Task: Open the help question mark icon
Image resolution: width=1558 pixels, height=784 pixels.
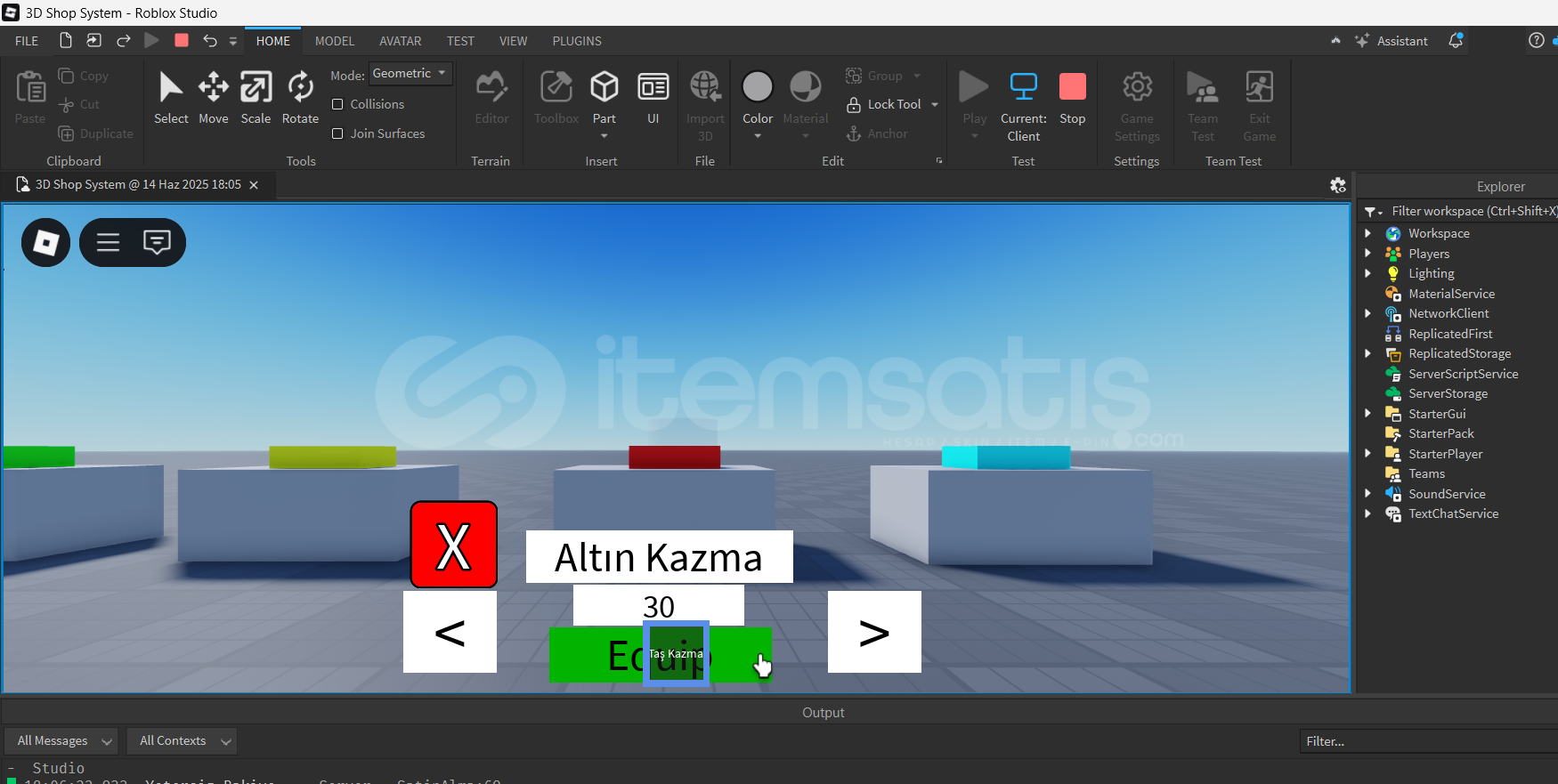Action: (1537, 41)
